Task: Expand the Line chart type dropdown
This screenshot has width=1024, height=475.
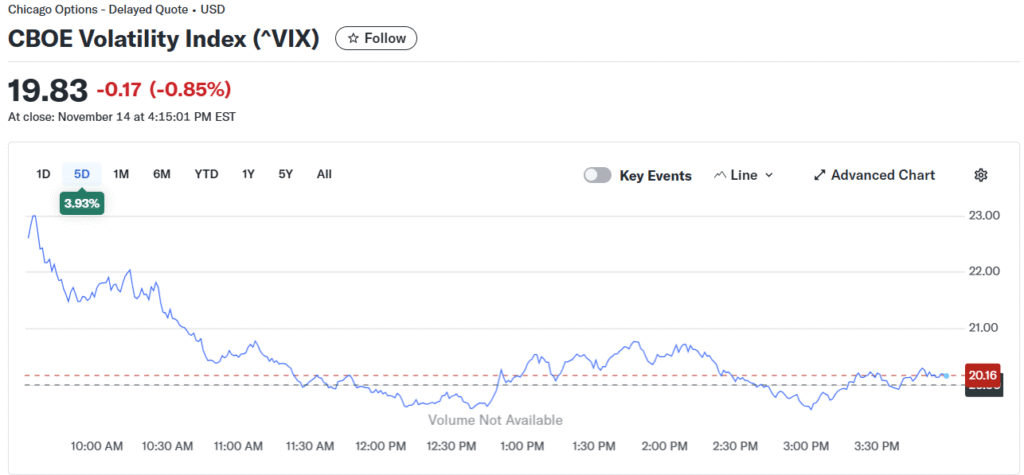Action: (x=768, y=175)
